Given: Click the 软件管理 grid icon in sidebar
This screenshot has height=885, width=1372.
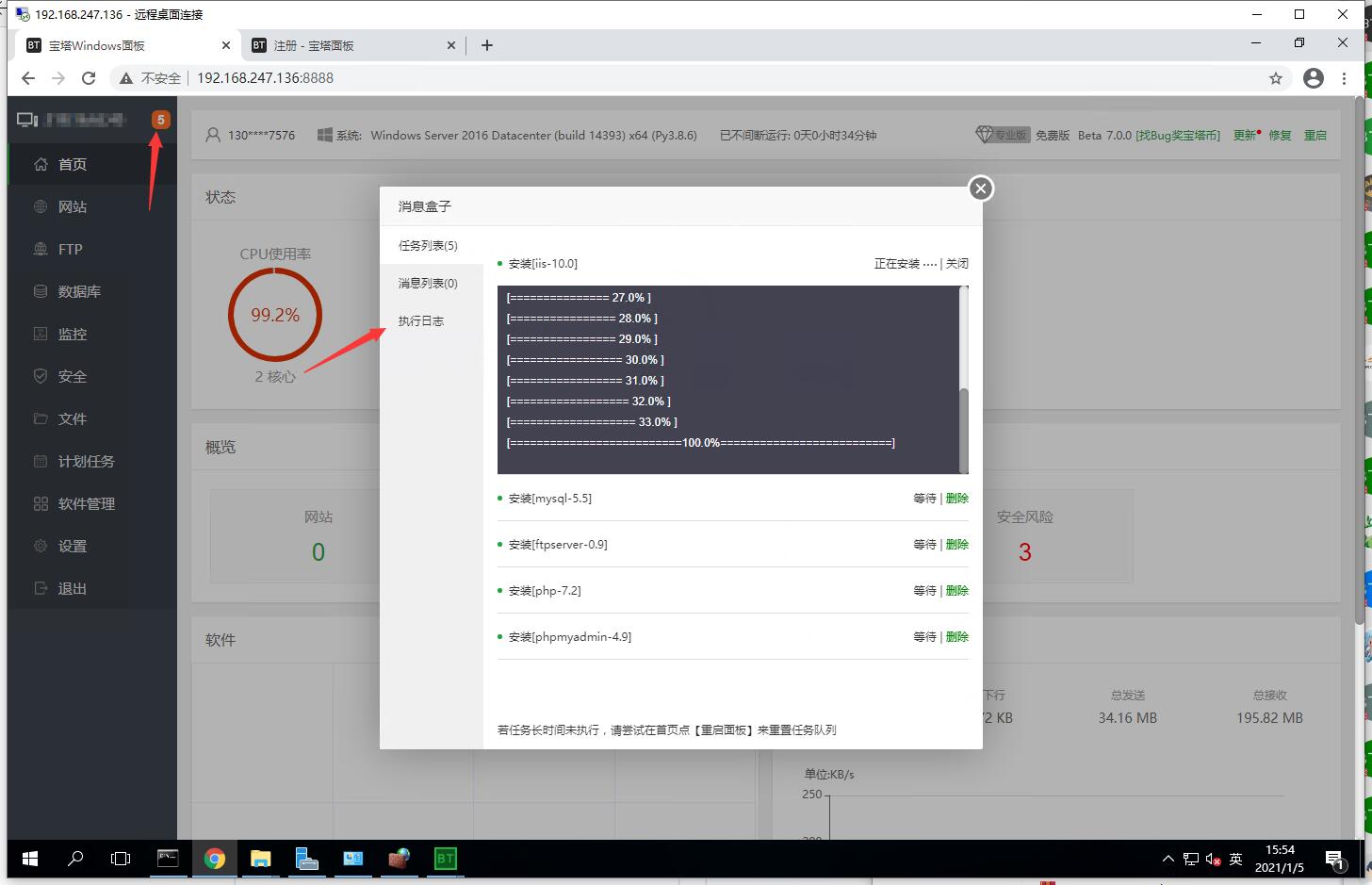Looking at the screenshot, I should [41, 503].
